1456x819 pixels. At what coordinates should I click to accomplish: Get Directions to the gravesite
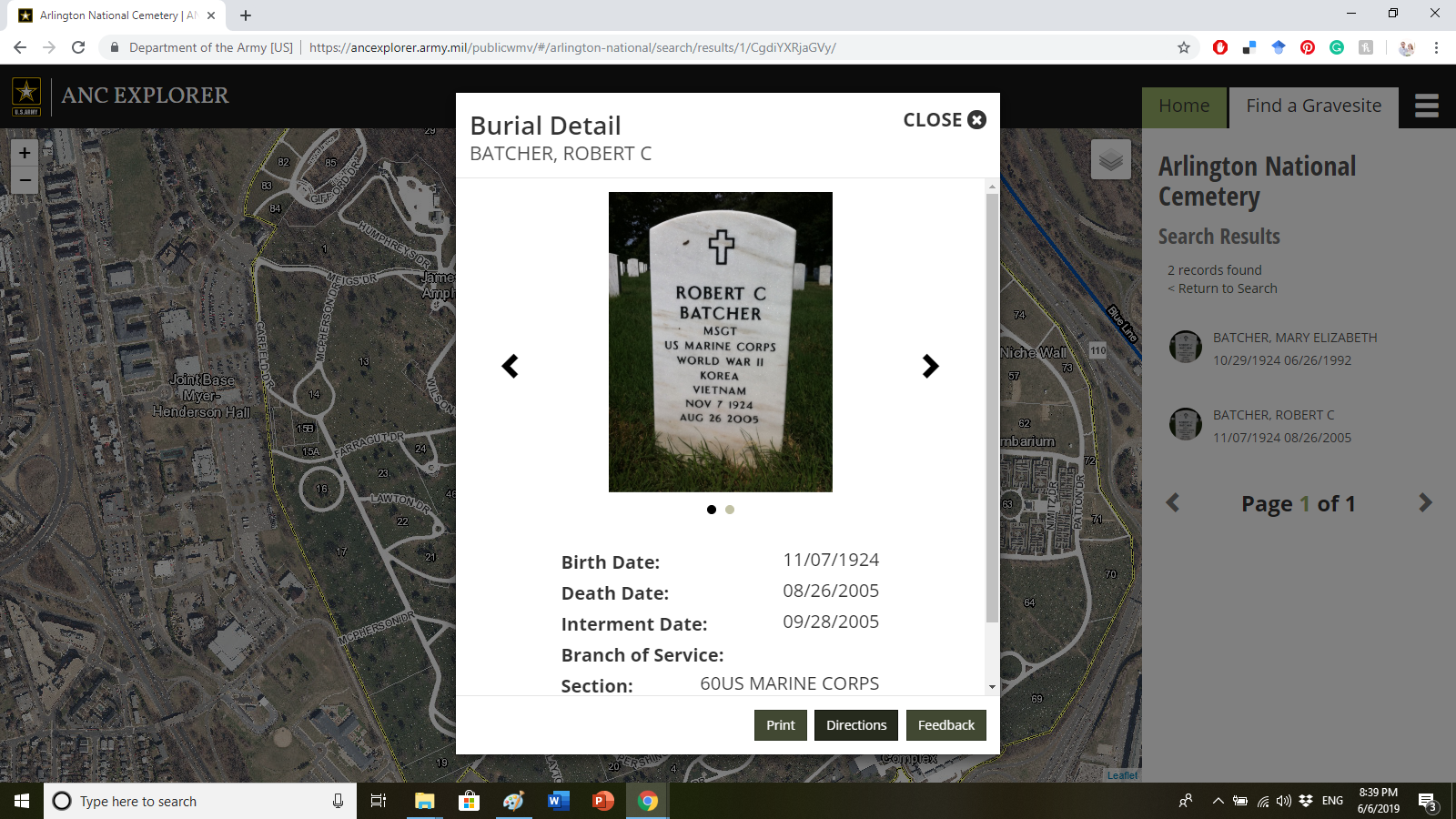coord(855,725)
